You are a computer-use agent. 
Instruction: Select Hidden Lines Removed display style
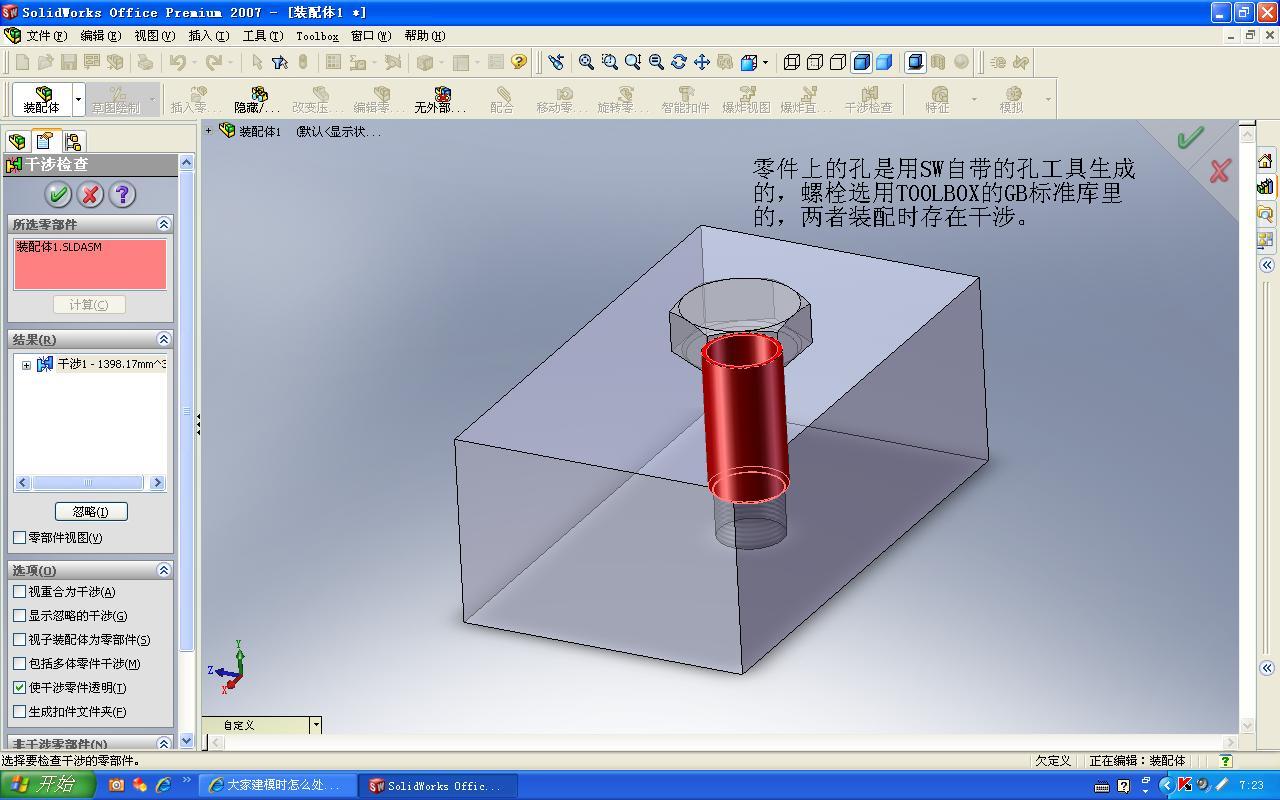pos(838,62)
